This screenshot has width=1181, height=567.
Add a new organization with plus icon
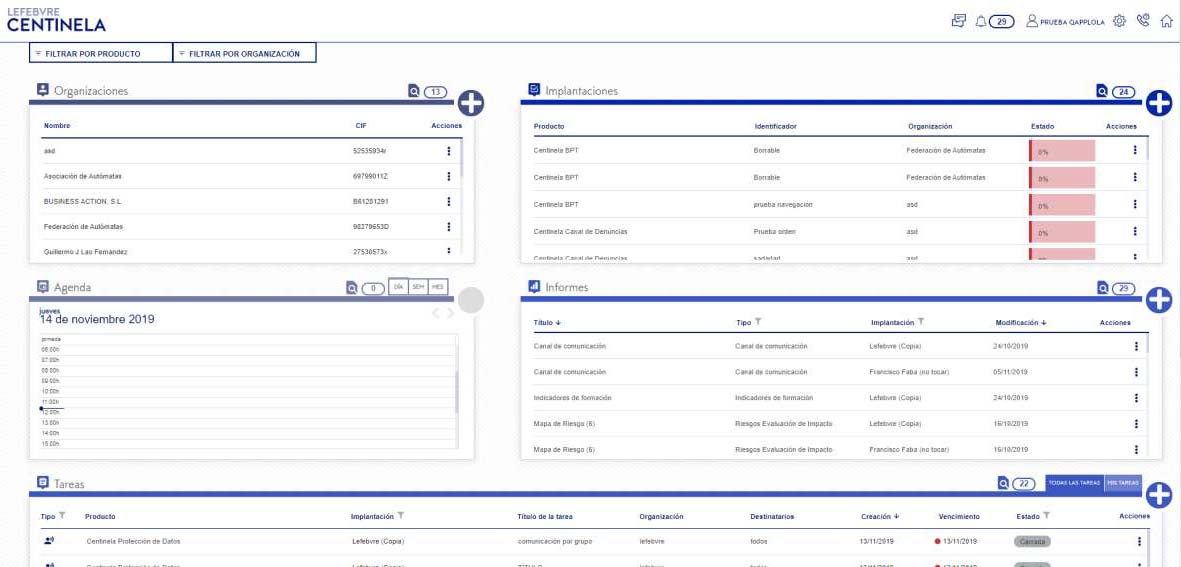[471, 103]
